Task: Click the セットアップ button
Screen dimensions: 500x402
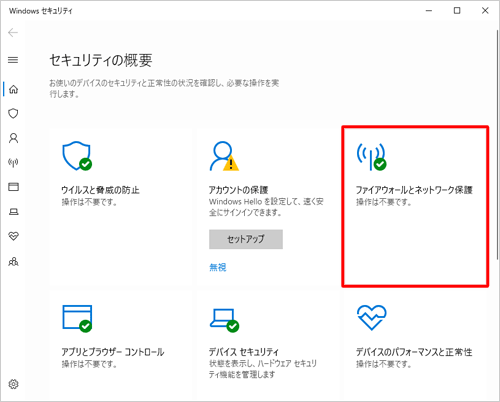Action: coord(246,239)
